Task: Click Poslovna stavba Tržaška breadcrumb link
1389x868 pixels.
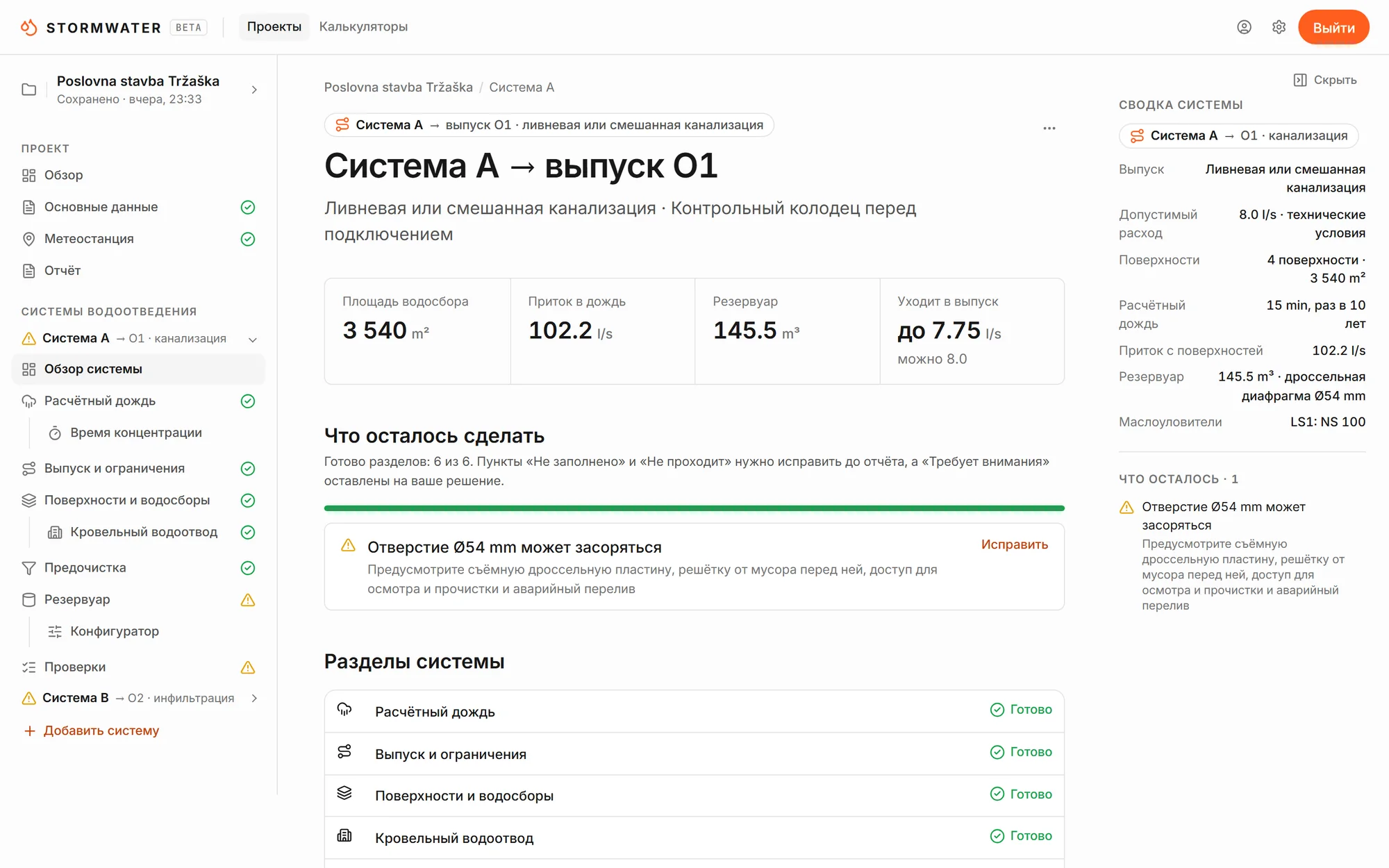Action: tap(399, 87)
